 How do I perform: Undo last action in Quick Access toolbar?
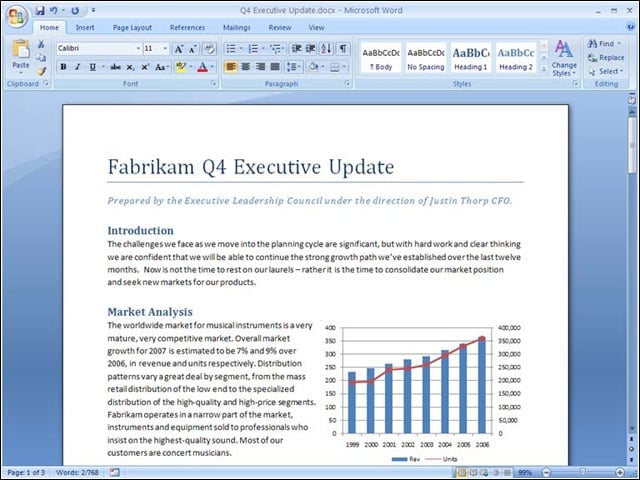coord(53,11)
